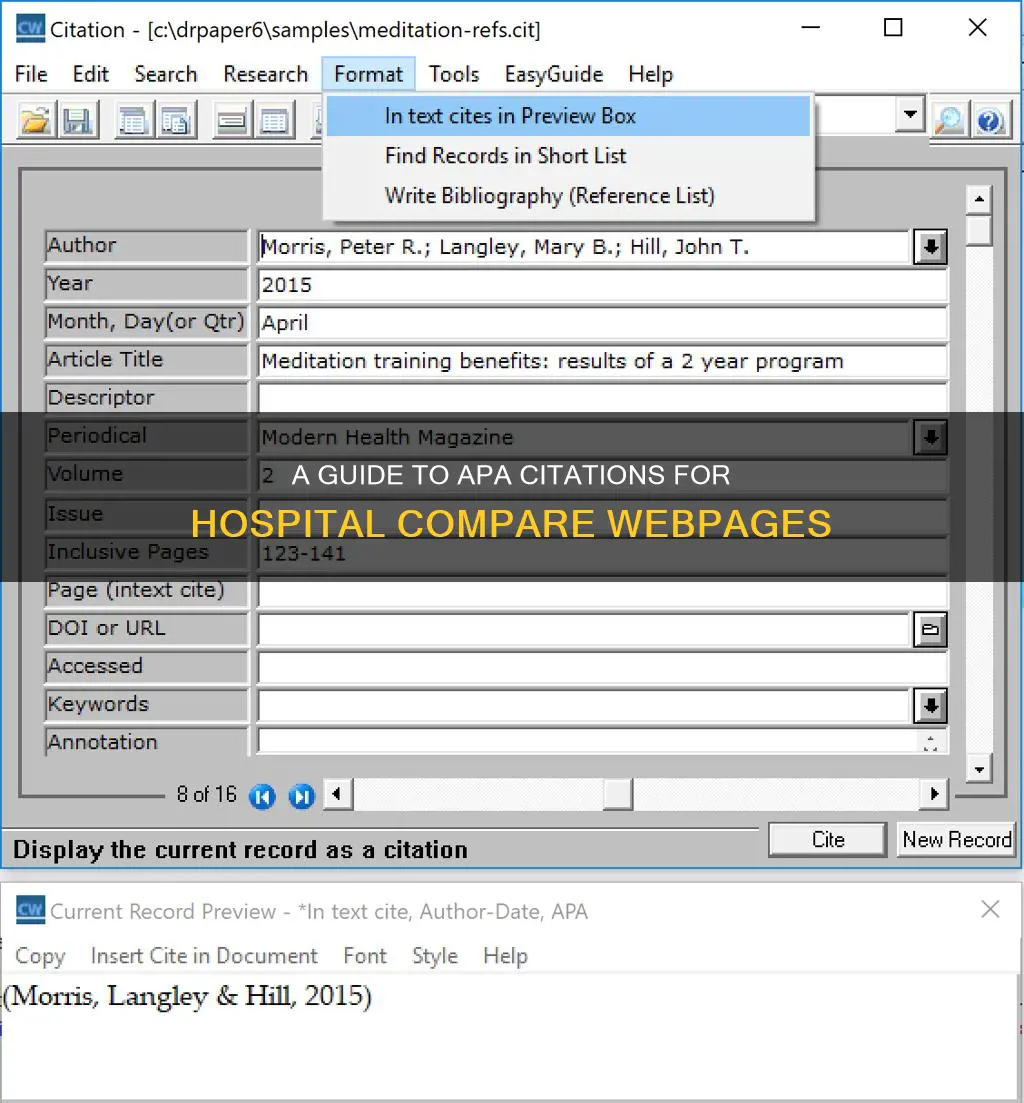Viewport: 1024px width, 1103px height.
Task: Open the Research menu
Action: click(266, 74)
